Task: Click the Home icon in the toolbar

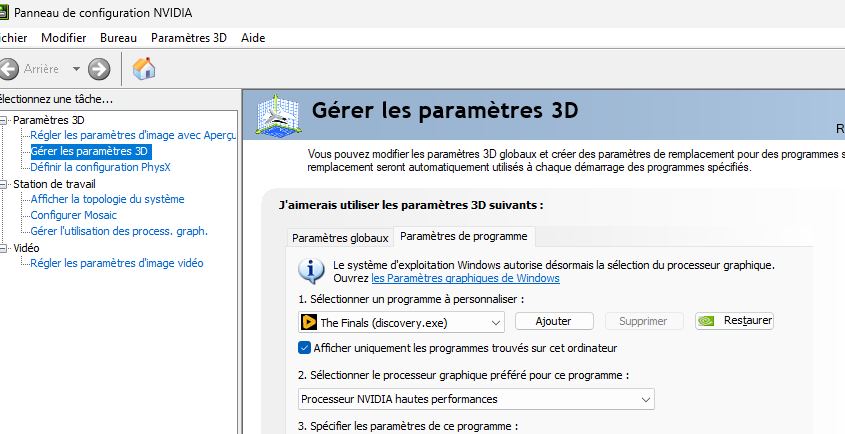Action: pyautogui.click(x=144, y=68)
